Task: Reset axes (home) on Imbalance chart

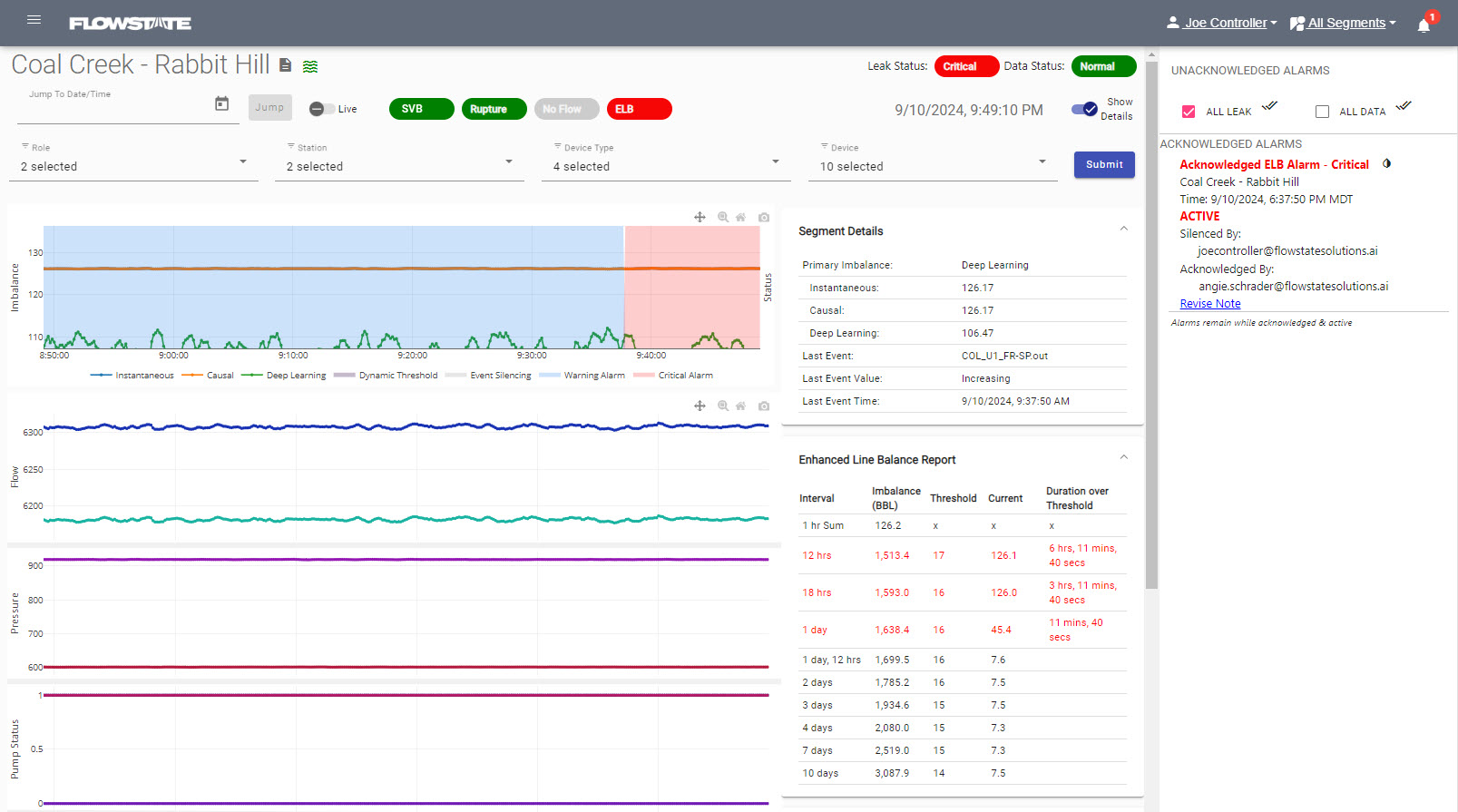Action: coord(741,217)
